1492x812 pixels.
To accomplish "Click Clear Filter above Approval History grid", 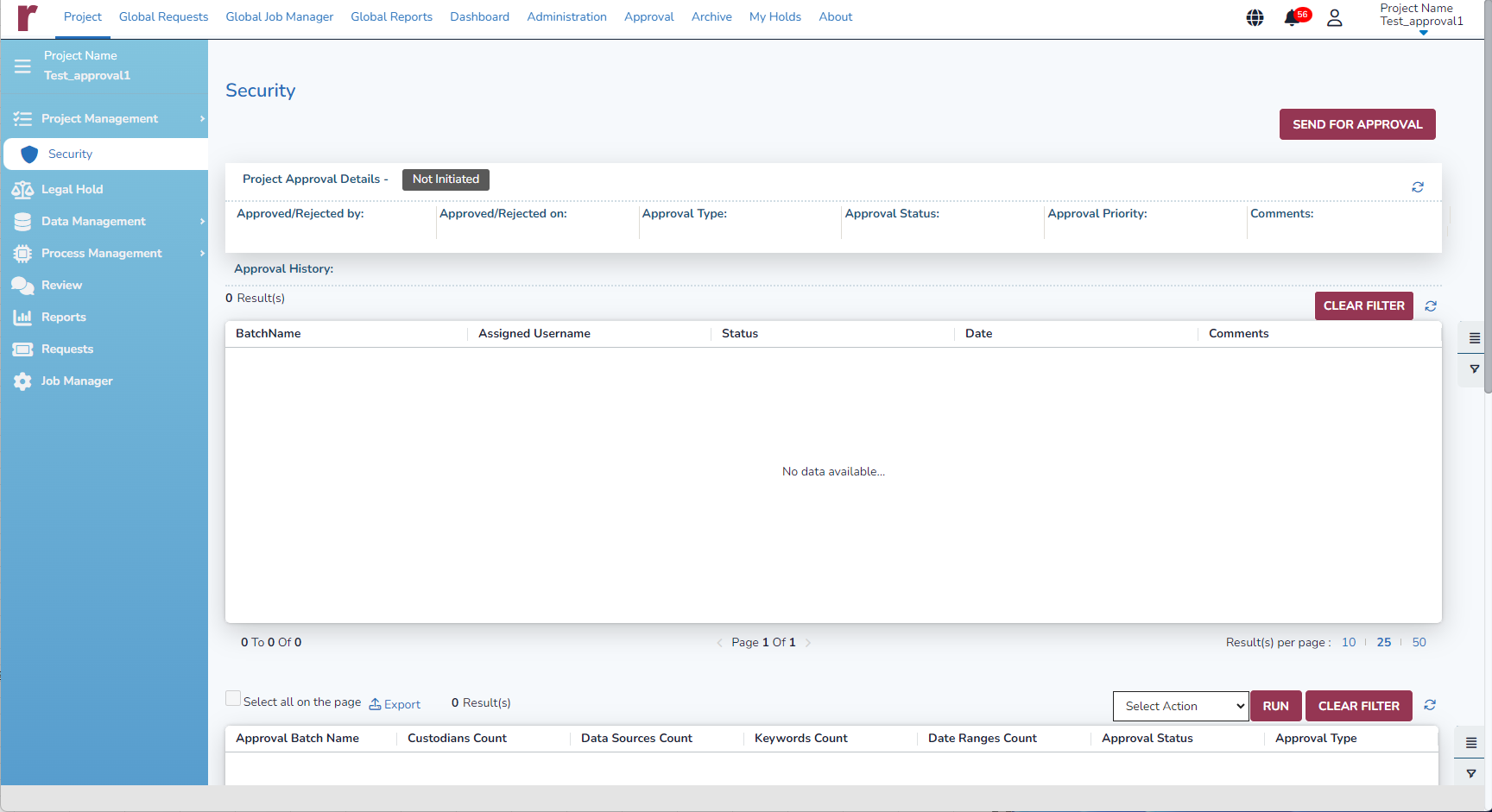I will [1364, 306].
